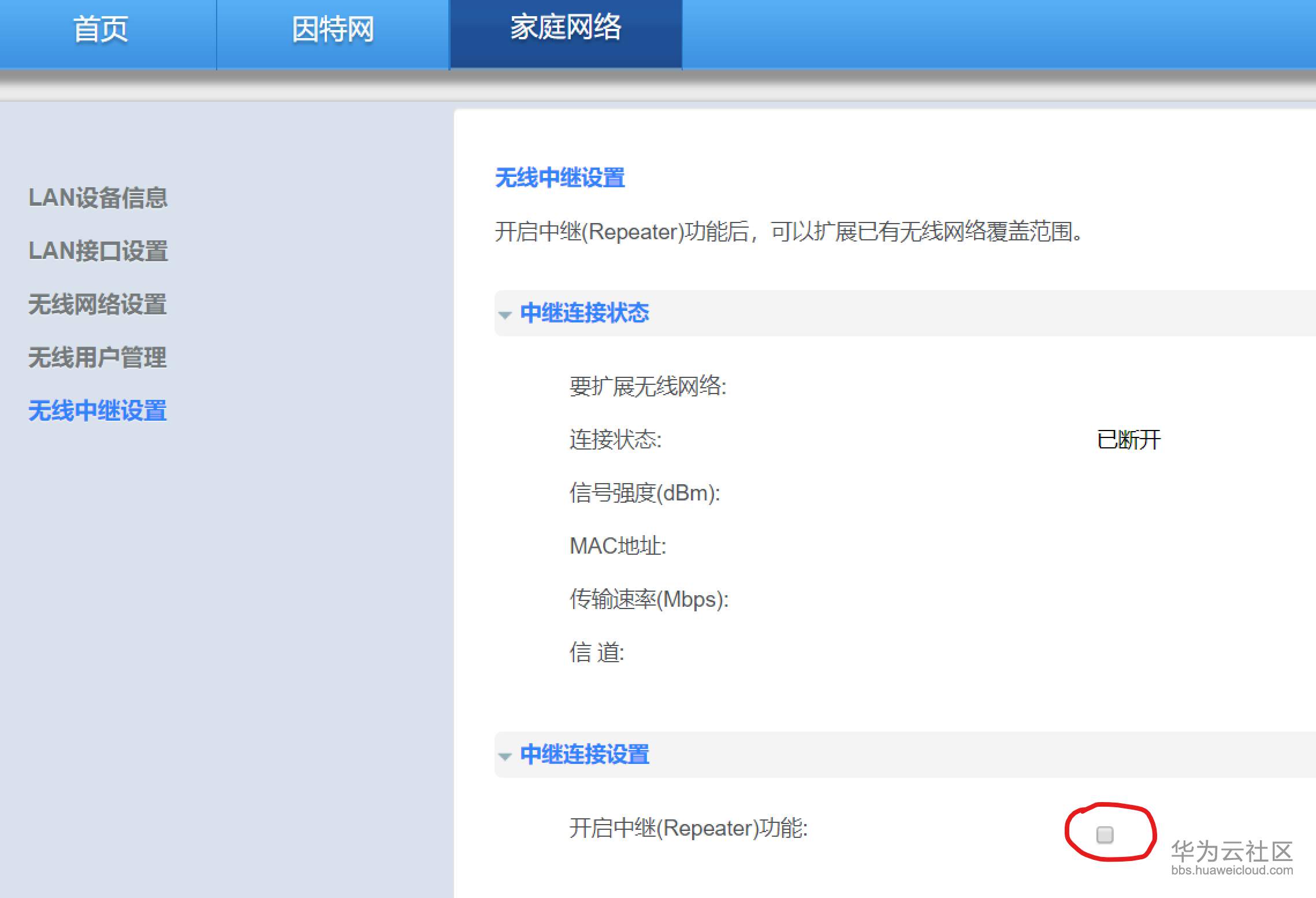Click the highlighted 无线中继设置 sidebar link
Viewport: 1316px width, 898px height.
[98, 411]
